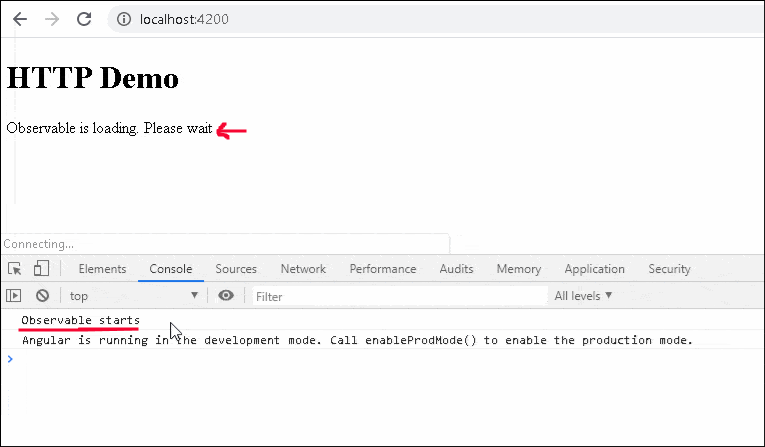This screenshot has height=447, width=765.
Task: Click the browser forward arrow
Action: tap(52, 19)
